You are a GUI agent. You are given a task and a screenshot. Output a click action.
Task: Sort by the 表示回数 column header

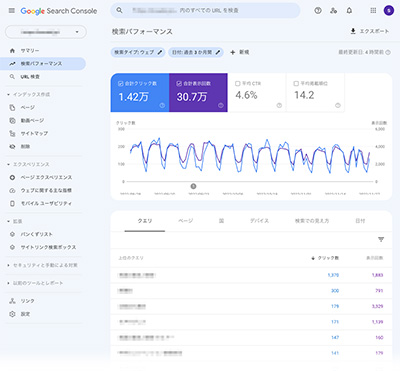pyautogui.click(x=375, y=258)
